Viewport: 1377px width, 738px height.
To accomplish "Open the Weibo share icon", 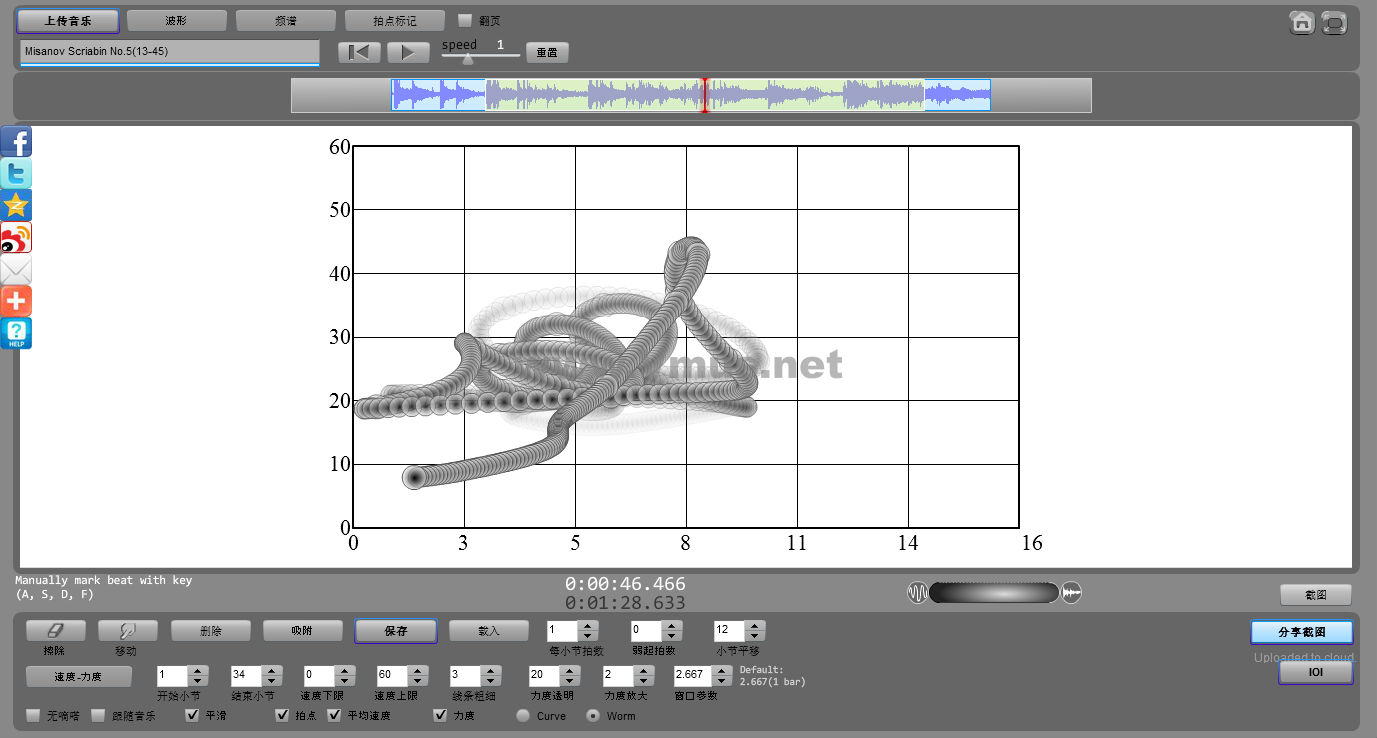I will (16, 238).
